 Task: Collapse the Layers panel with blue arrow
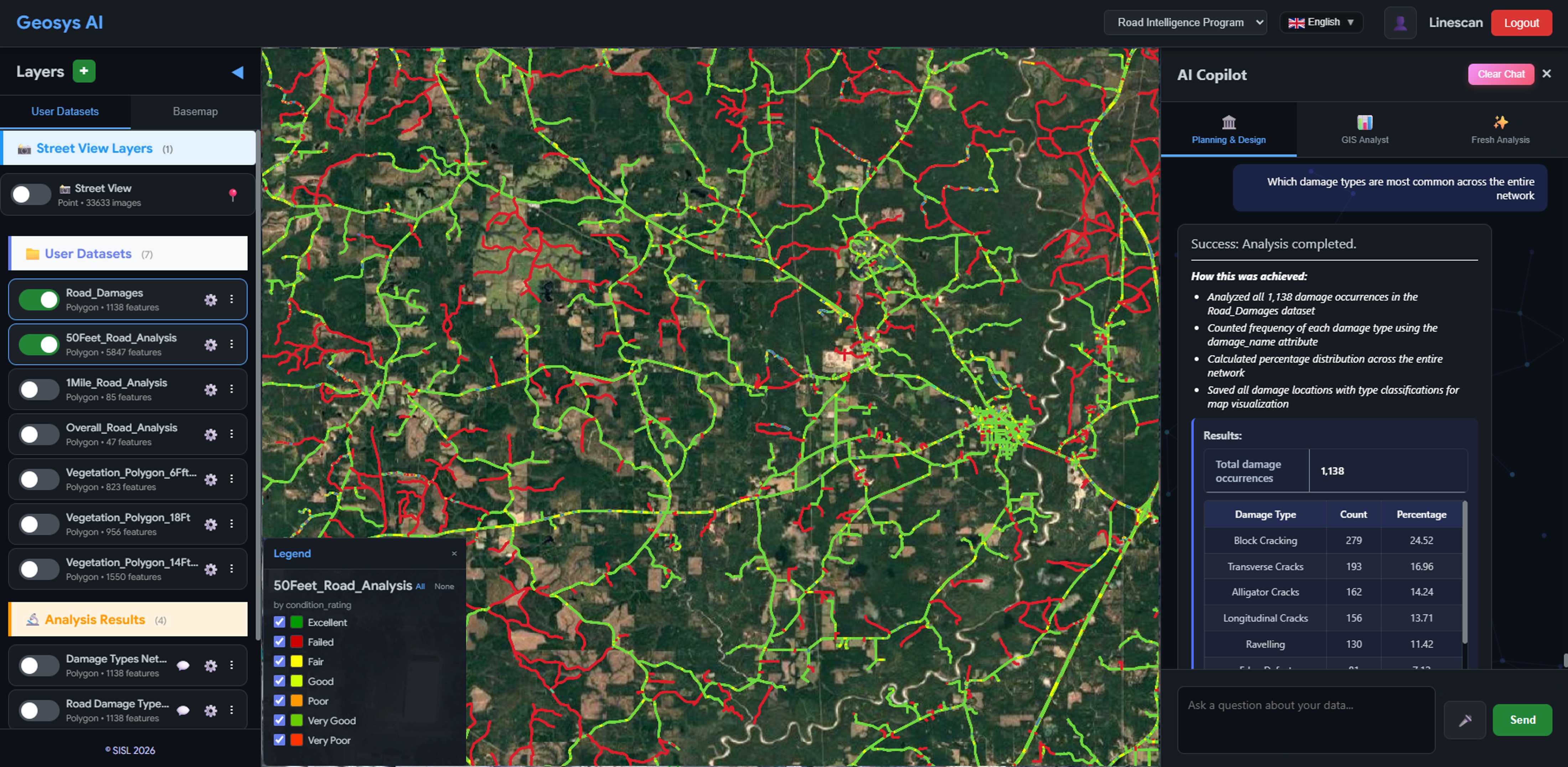pos(237,72)
